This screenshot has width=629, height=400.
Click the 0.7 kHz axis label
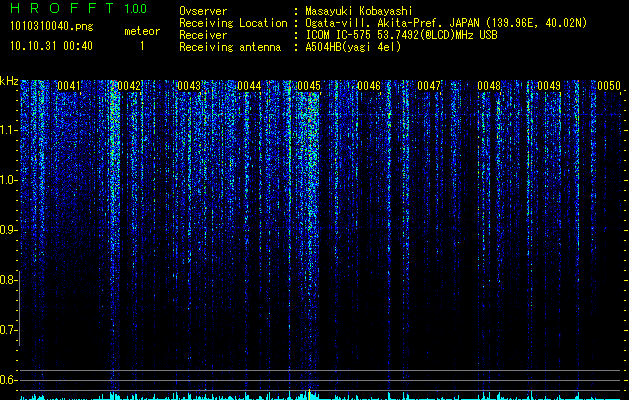[9, 330]
